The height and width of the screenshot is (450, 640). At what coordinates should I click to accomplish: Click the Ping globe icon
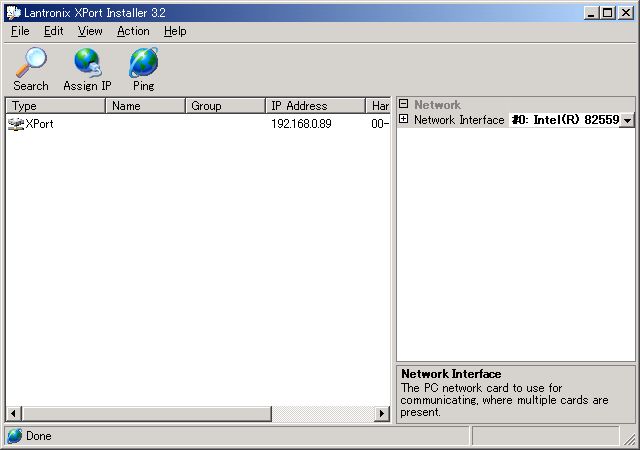click(x=143, y=62)
